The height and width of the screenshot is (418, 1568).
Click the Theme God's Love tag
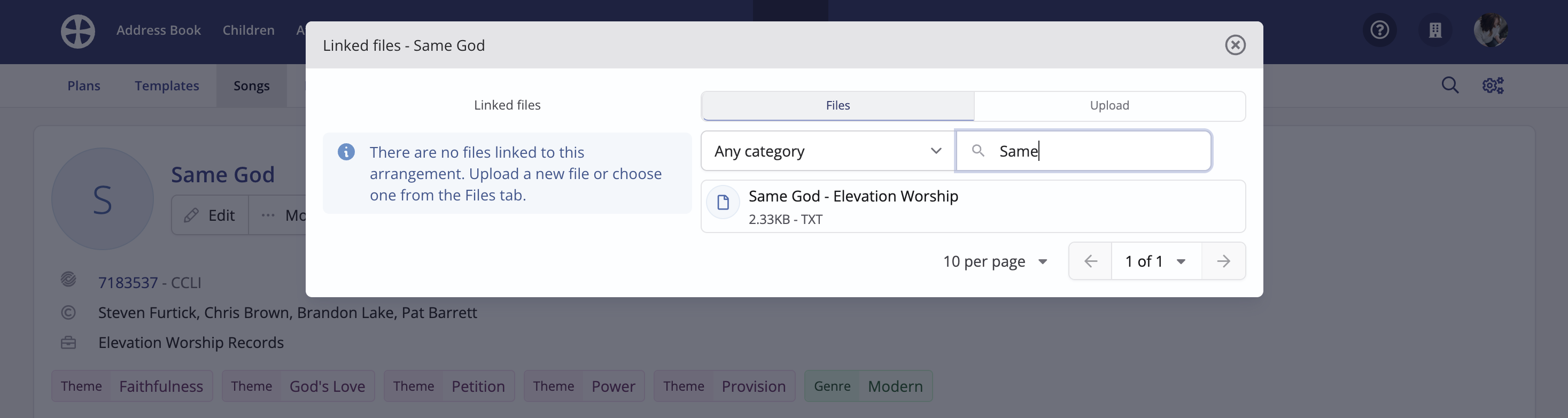point(298,386)
